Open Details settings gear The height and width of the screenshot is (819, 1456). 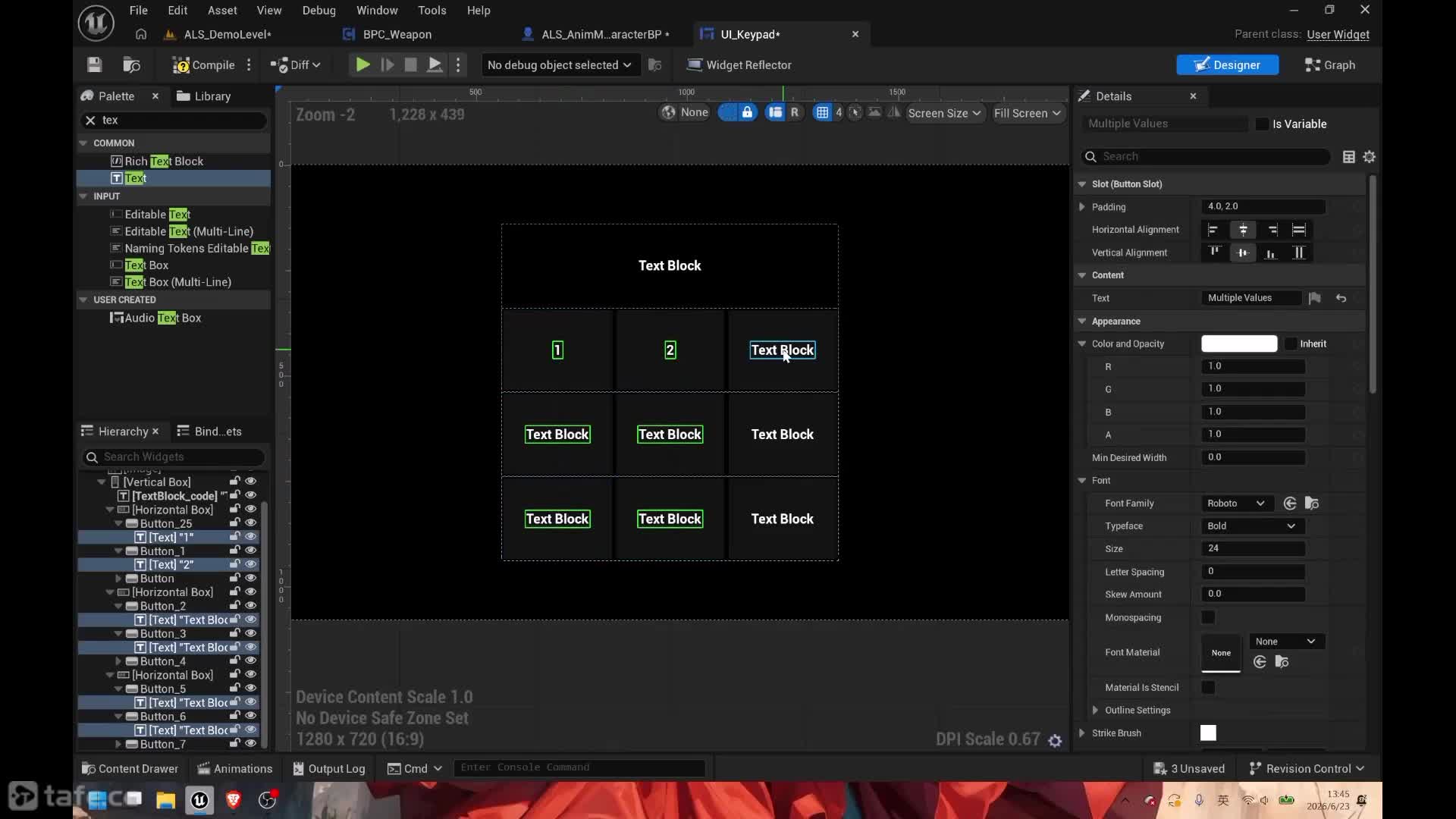(x=1370, y=157)
